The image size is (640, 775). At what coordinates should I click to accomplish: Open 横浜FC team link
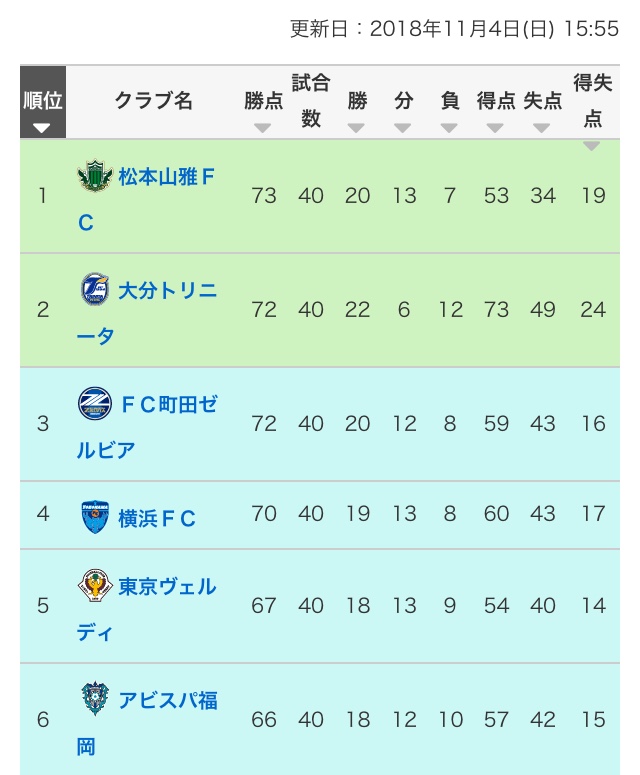(156, 518)
